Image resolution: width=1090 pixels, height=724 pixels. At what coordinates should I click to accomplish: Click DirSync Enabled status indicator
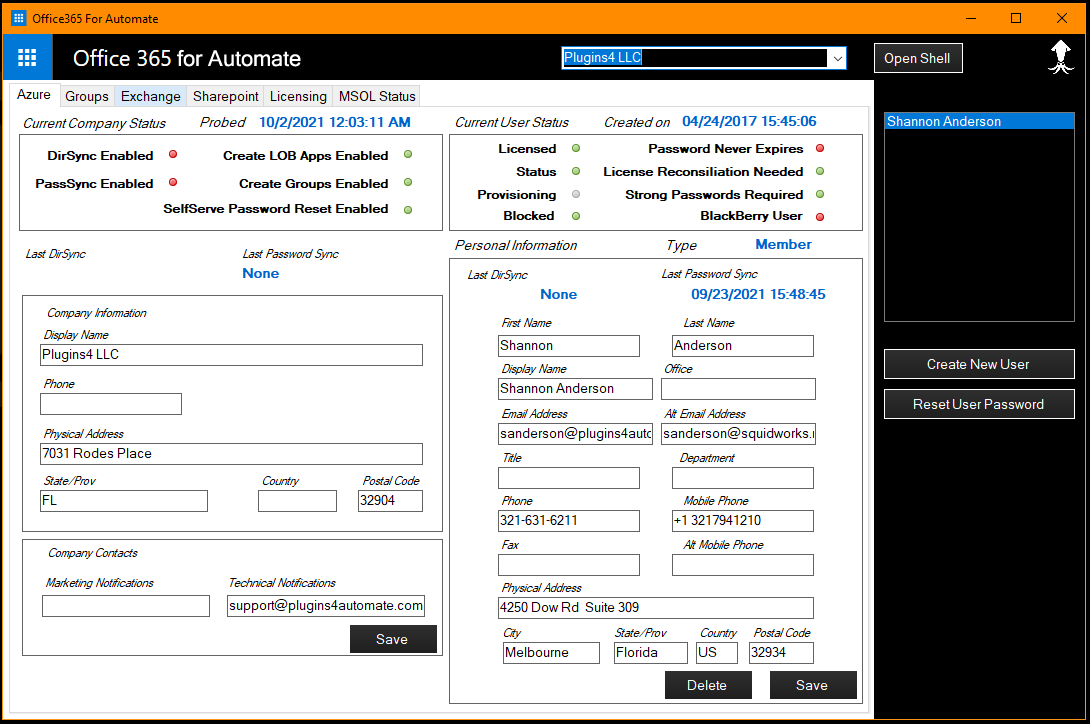point(173,154)
